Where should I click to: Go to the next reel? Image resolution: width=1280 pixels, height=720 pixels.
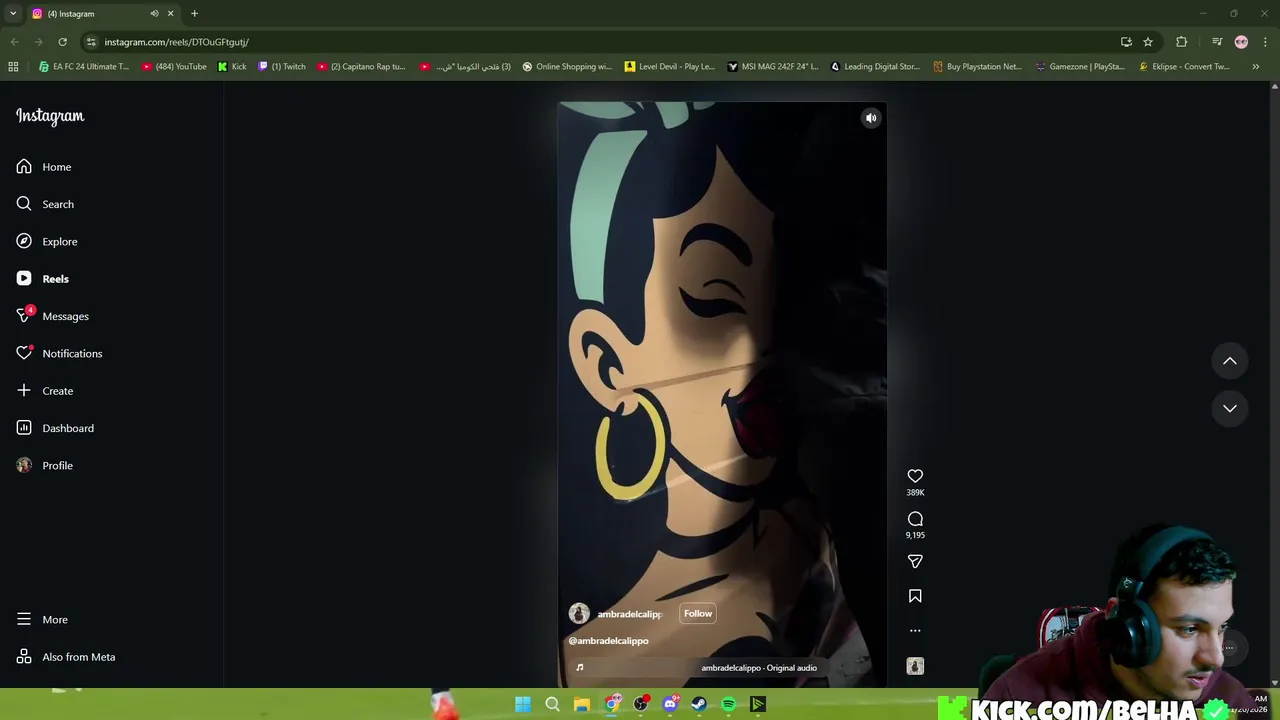pyautogui.click(x=1230, y=408)
